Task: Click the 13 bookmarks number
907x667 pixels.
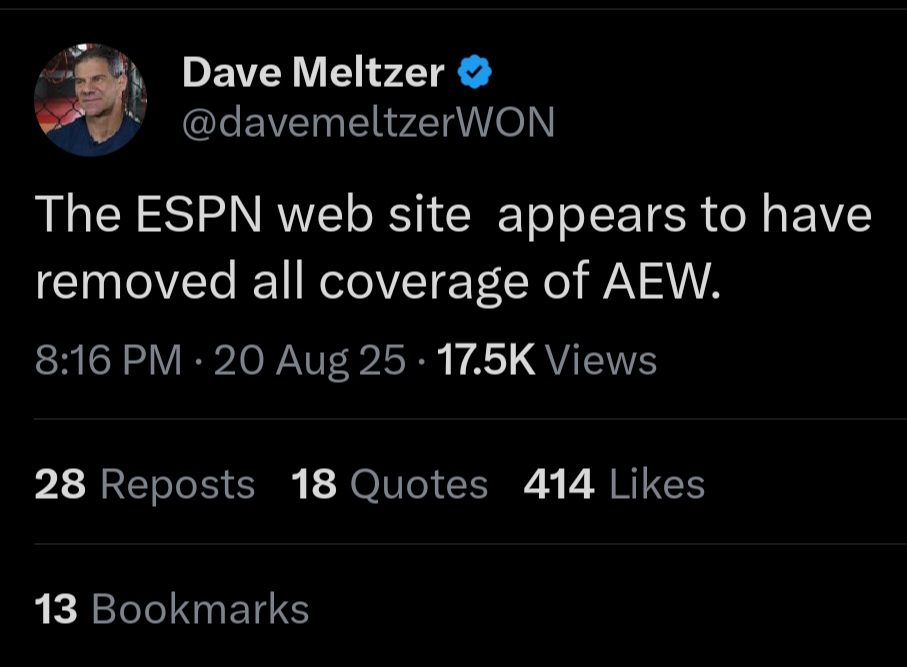Action: click(x=56, y=609)
